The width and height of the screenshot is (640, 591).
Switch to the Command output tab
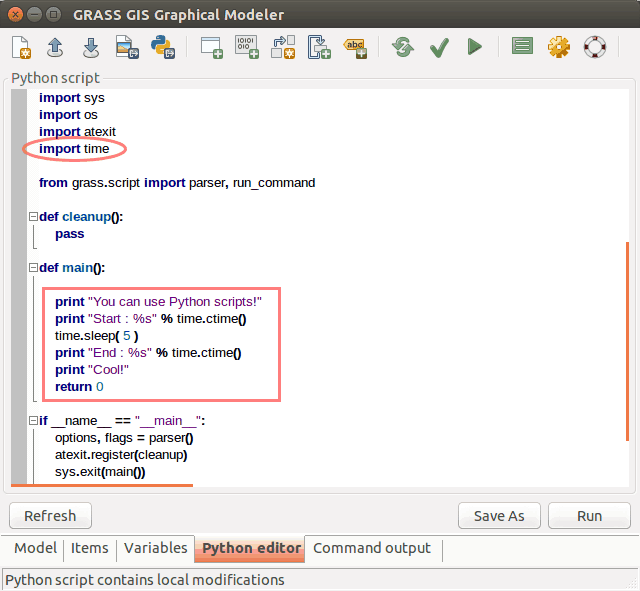(x=372, y=549)
